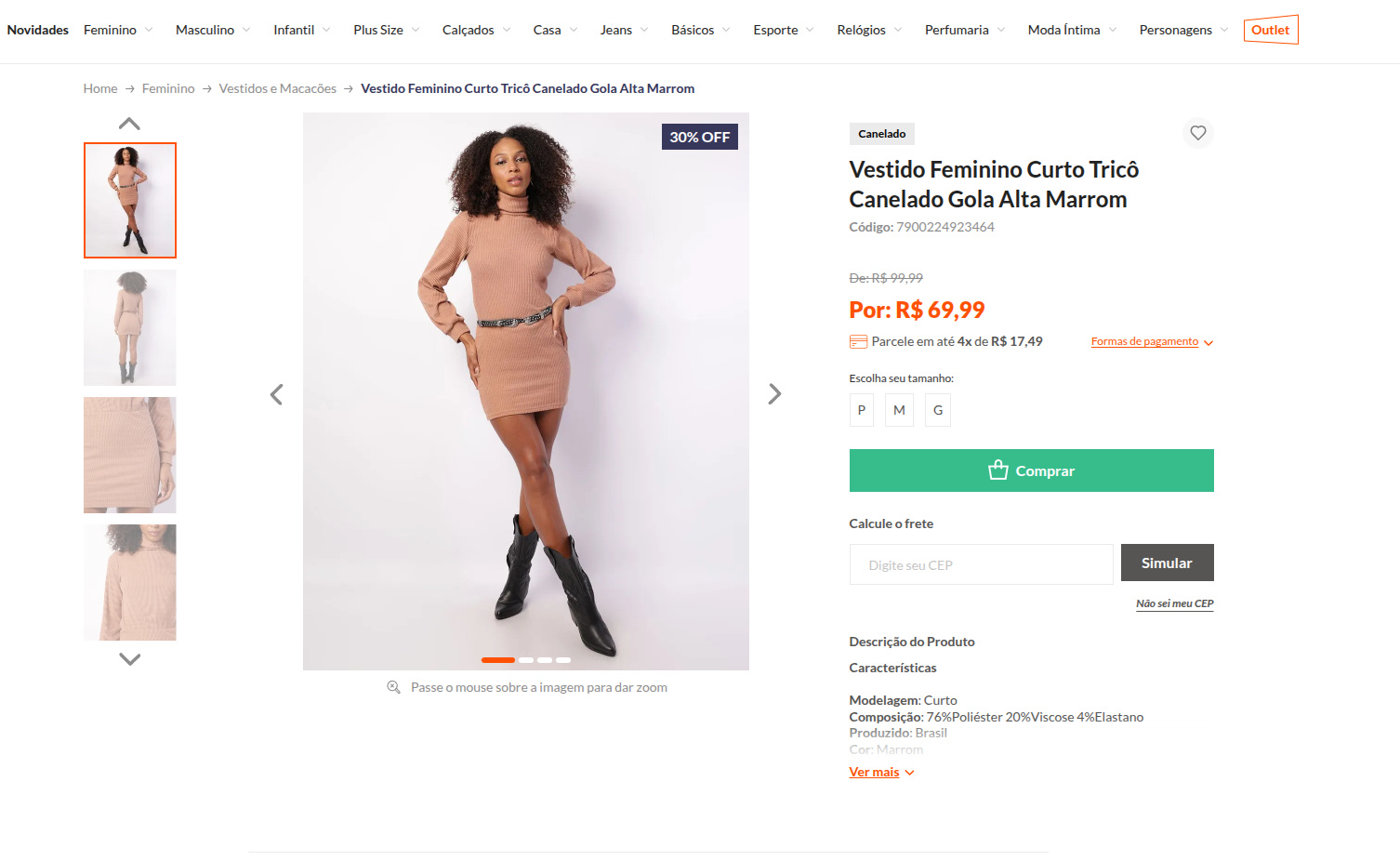This screenshot has width=1400, height=861.
Task: Add product to favorites with heart icon
Action: pyautogui.click(x=1197, y=133)
